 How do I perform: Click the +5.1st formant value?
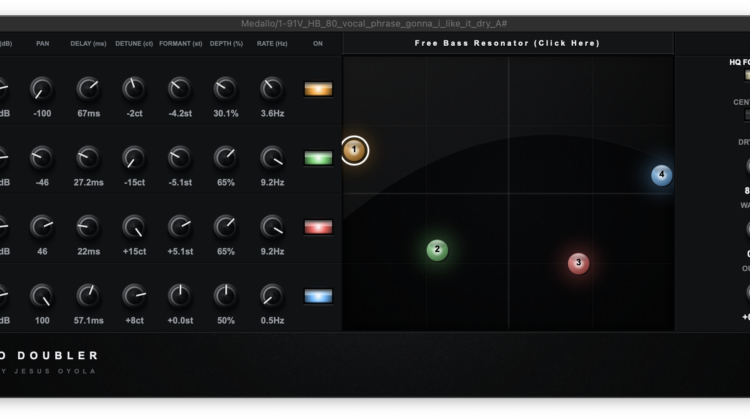click(x=180, y=252)
